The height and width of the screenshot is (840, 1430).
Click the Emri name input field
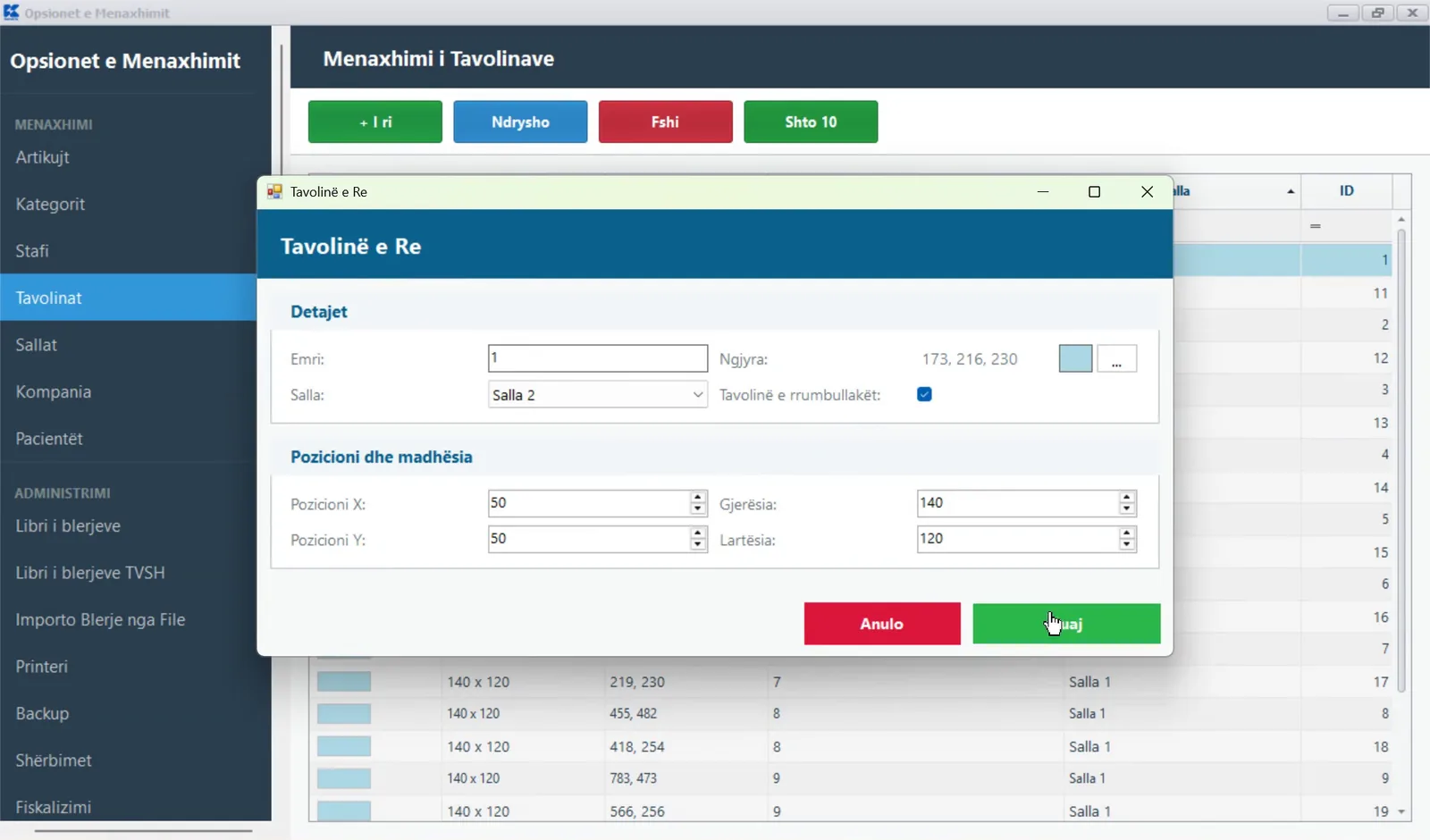pos(598,358)
